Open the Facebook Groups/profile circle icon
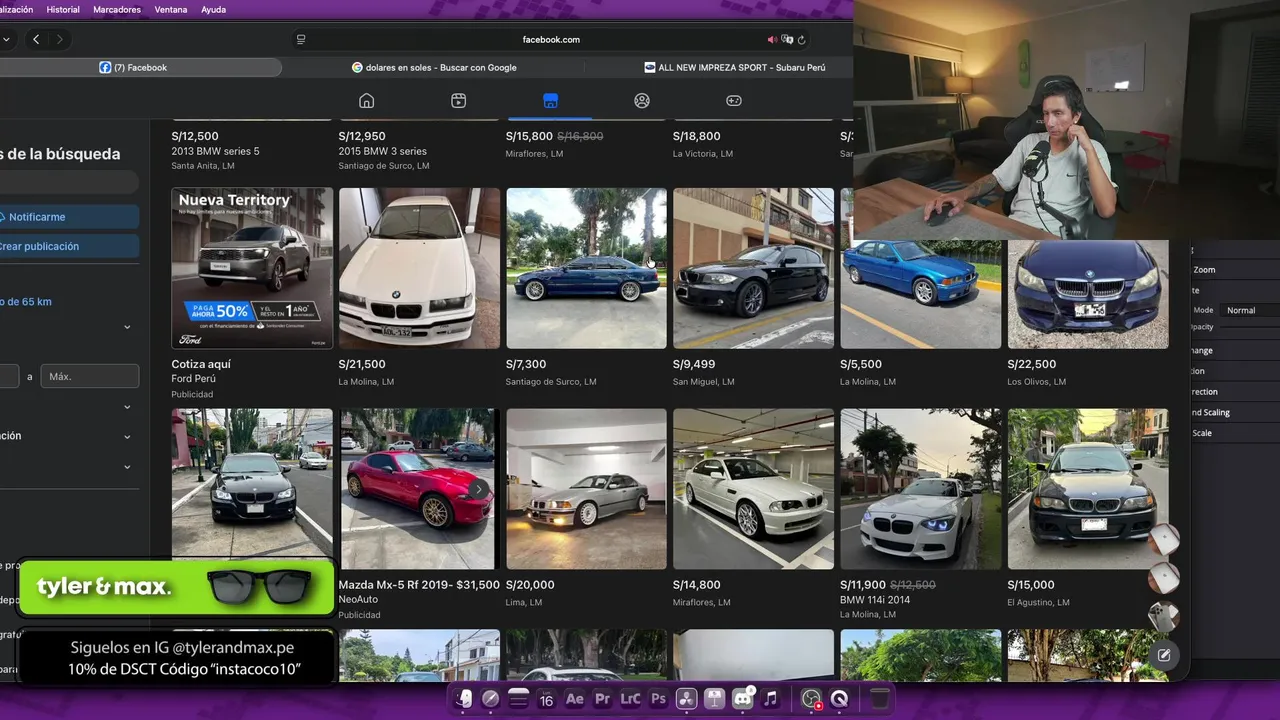Viewport: 1280px width, 720px height. tap(642, 100)
